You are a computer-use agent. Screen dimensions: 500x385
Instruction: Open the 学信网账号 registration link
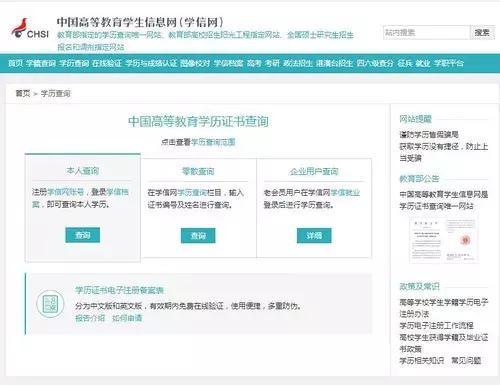click(x=66, y=192)
